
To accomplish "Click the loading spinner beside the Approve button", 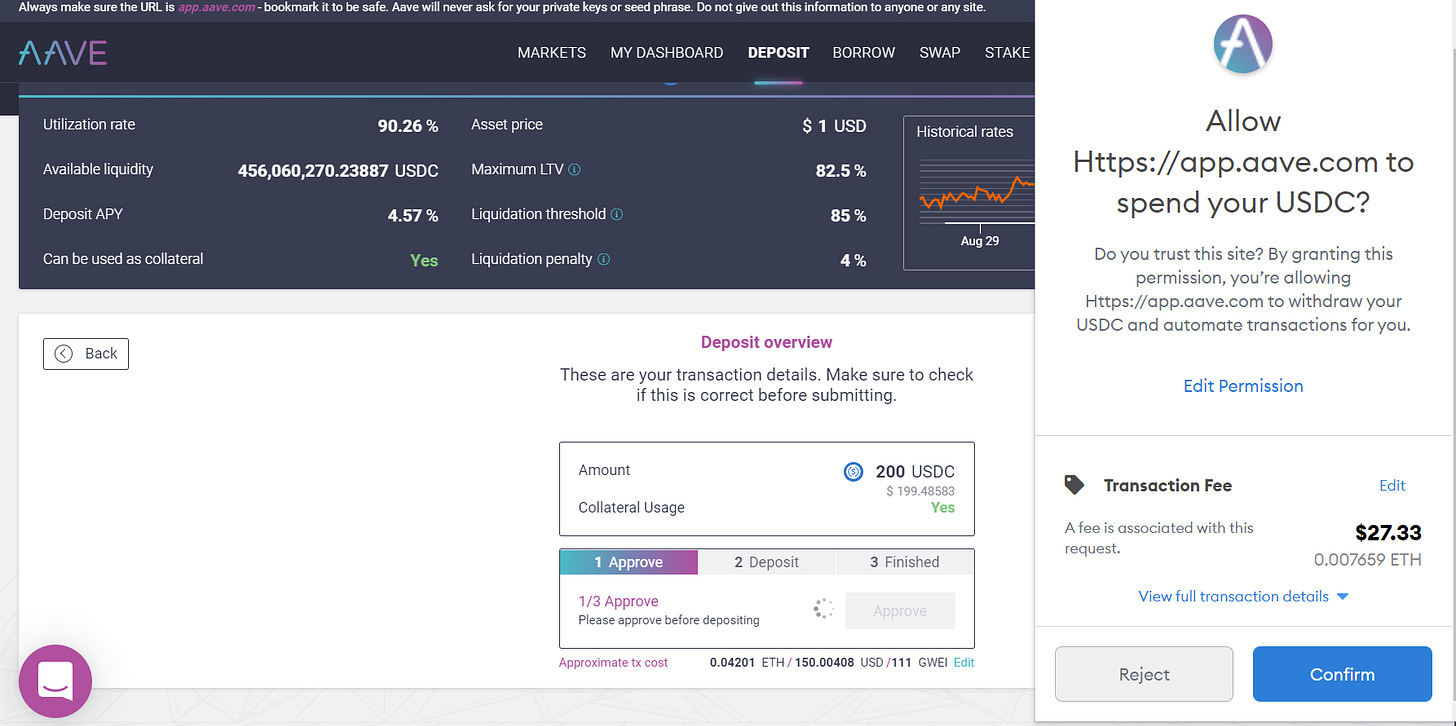I will [823, 609].
